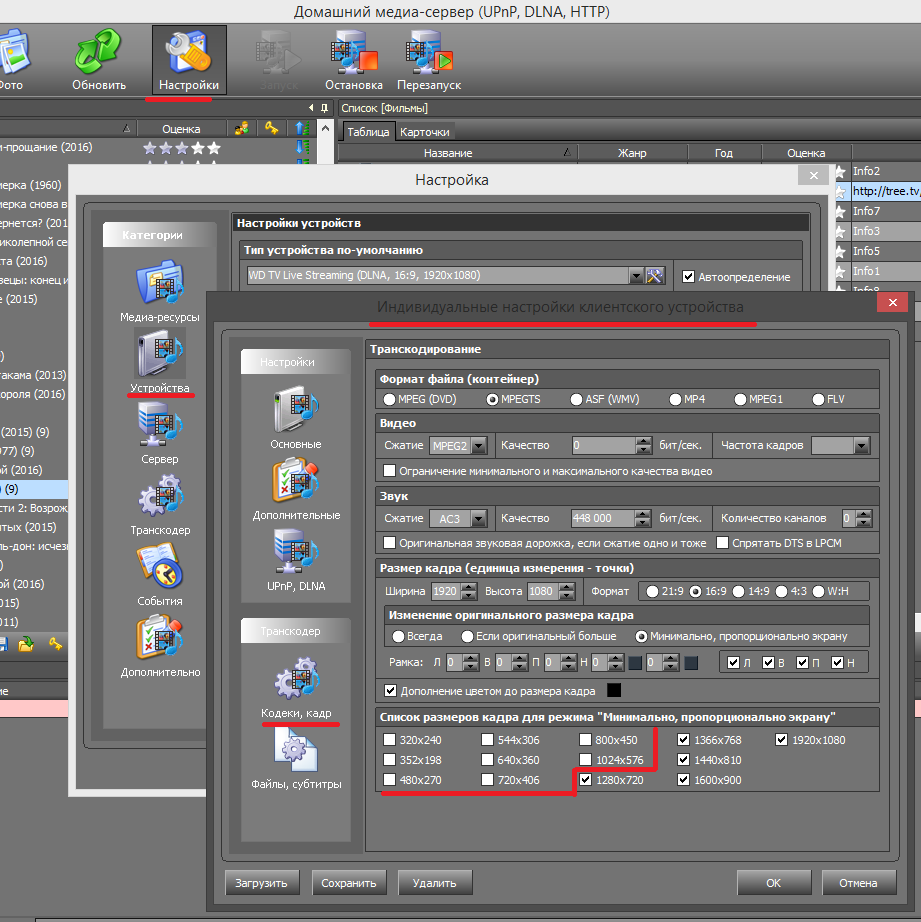Select the MP4 container format
Image resolution: width=921 pixels, height=922 pixels.
[675, 399]
